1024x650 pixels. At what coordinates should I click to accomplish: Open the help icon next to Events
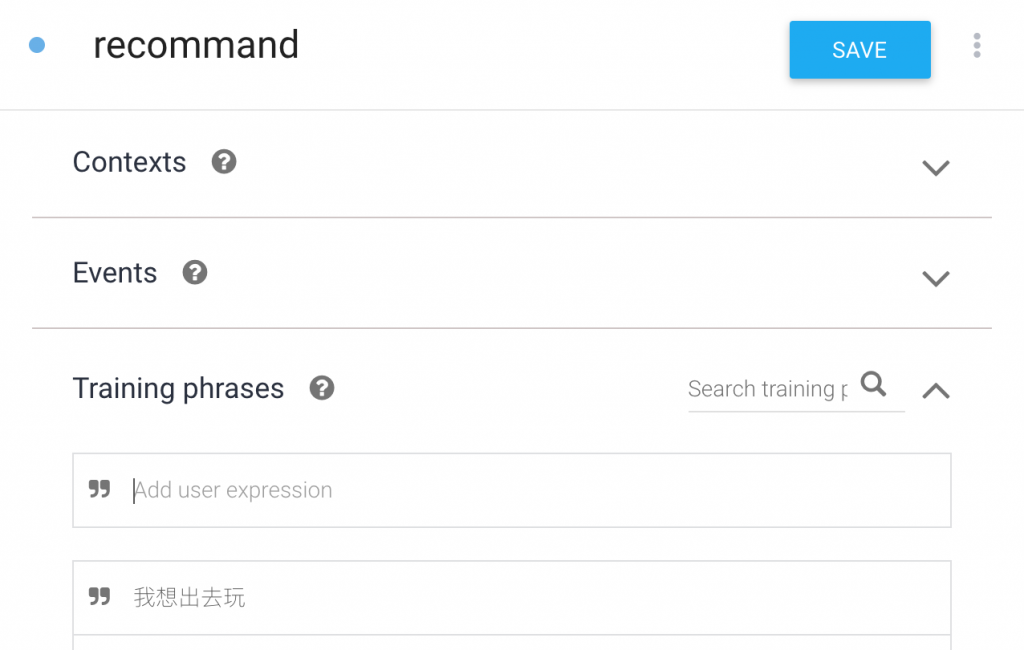click(x=195, y=273)
